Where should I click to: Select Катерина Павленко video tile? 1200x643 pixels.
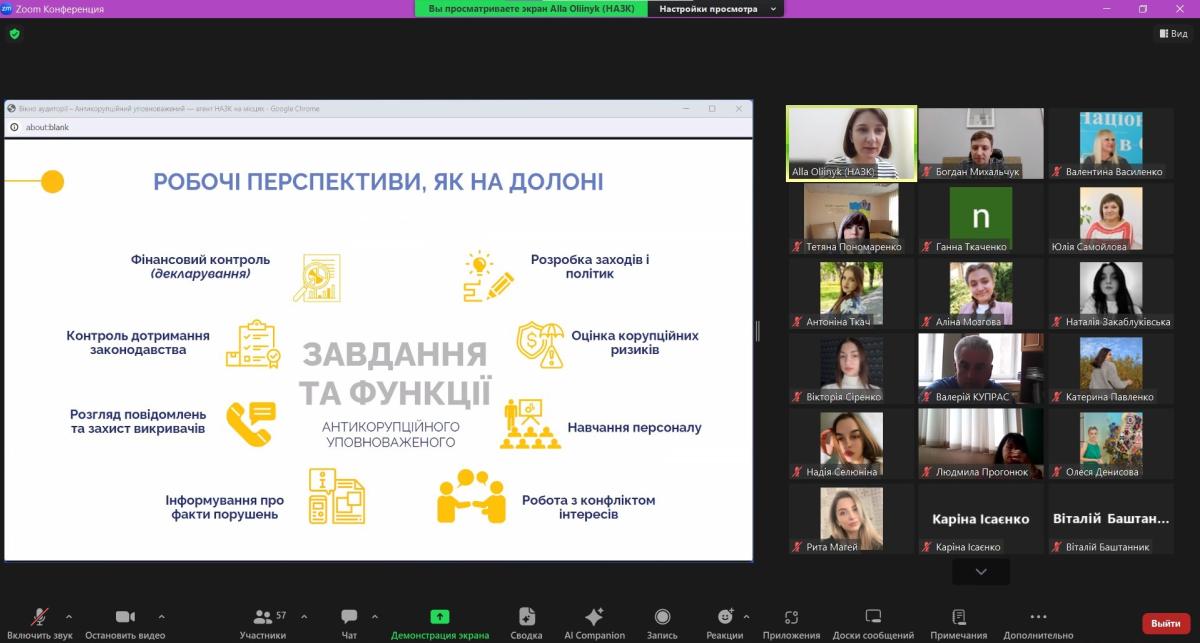click(1111, 368)
